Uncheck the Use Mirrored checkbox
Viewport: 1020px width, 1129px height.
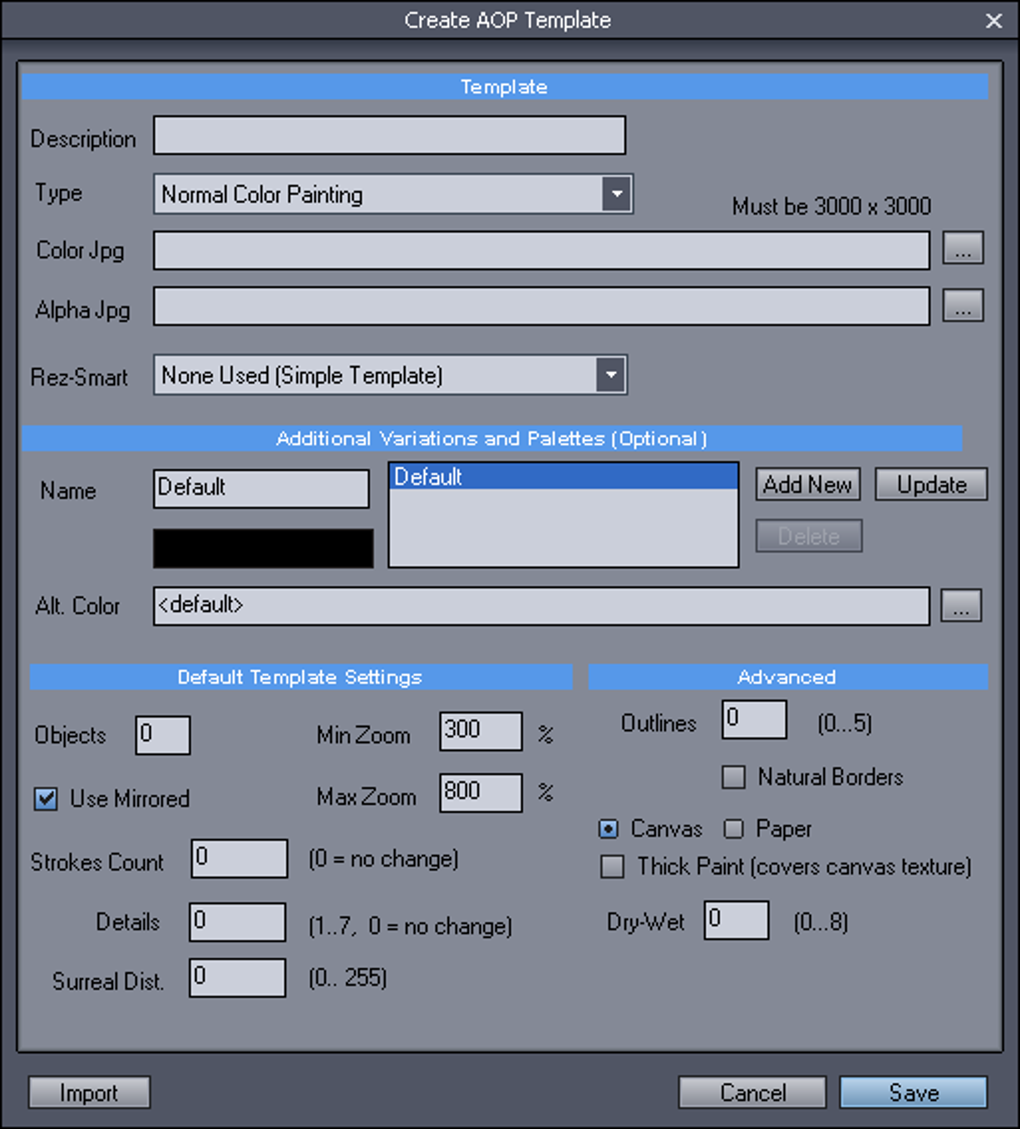point(46,799)
